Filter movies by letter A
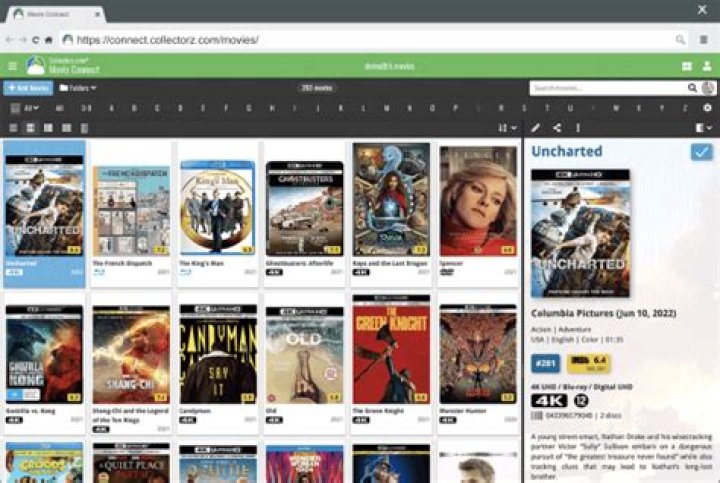This screenshot has width=720, height=483. 111,108
